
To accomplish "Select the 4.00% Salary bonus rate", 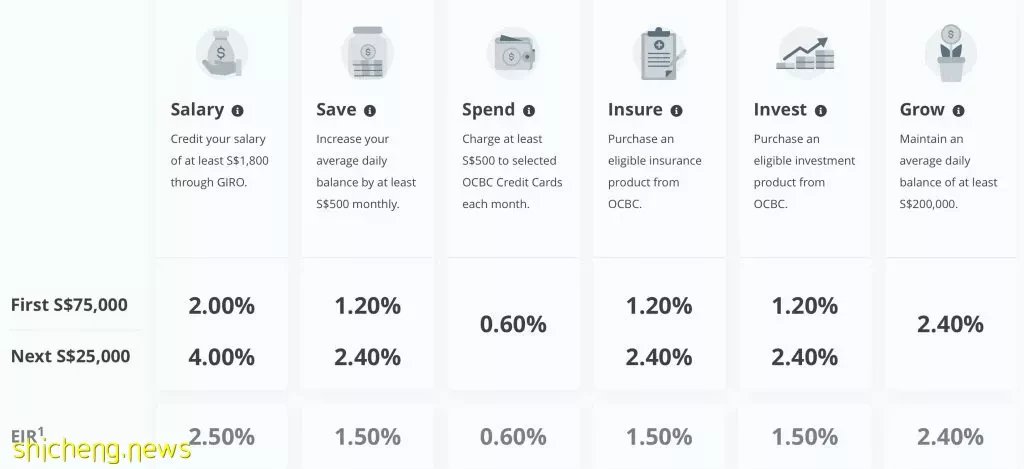I will tap(221, 357).
